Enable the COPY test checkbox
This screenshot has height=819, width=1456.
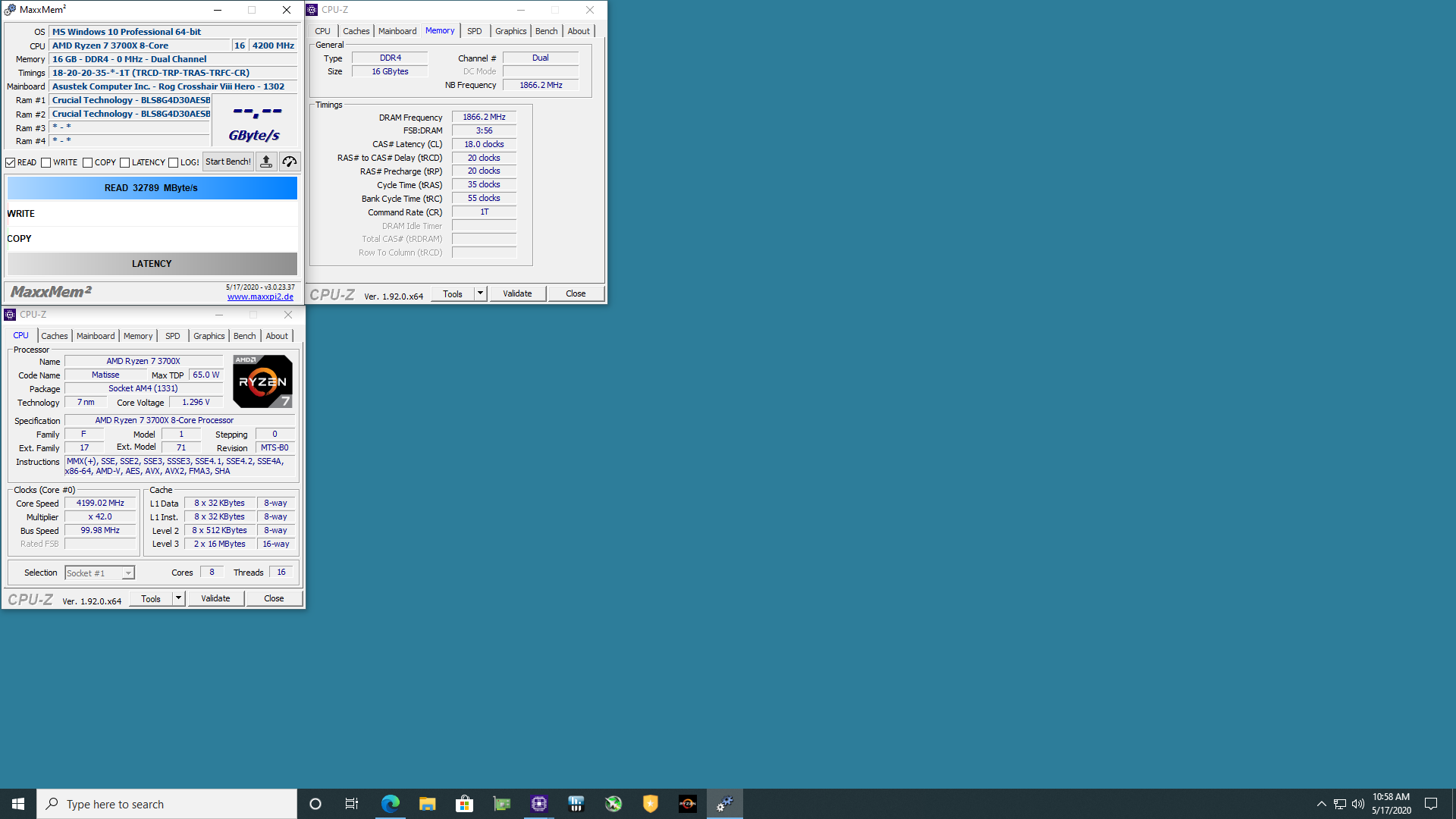pos(88,162)
